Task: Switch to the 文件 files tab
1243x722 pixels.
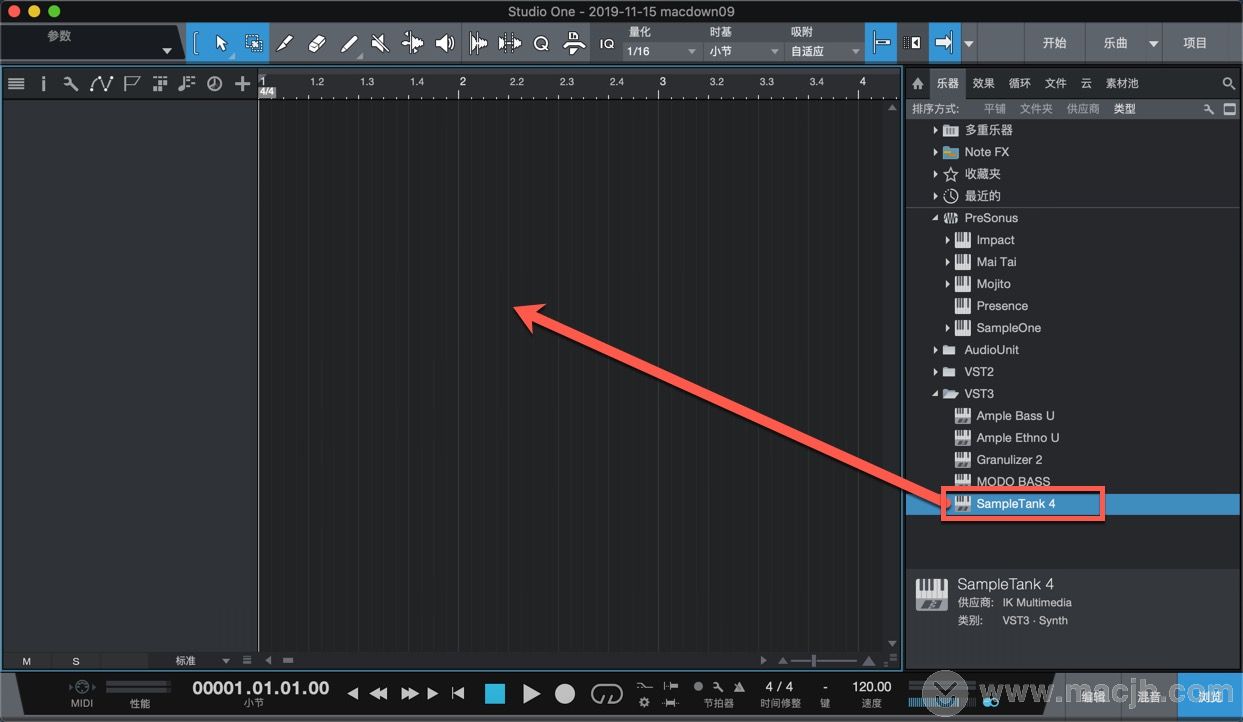Action: pyautogui.click(x=1056, y=84)
